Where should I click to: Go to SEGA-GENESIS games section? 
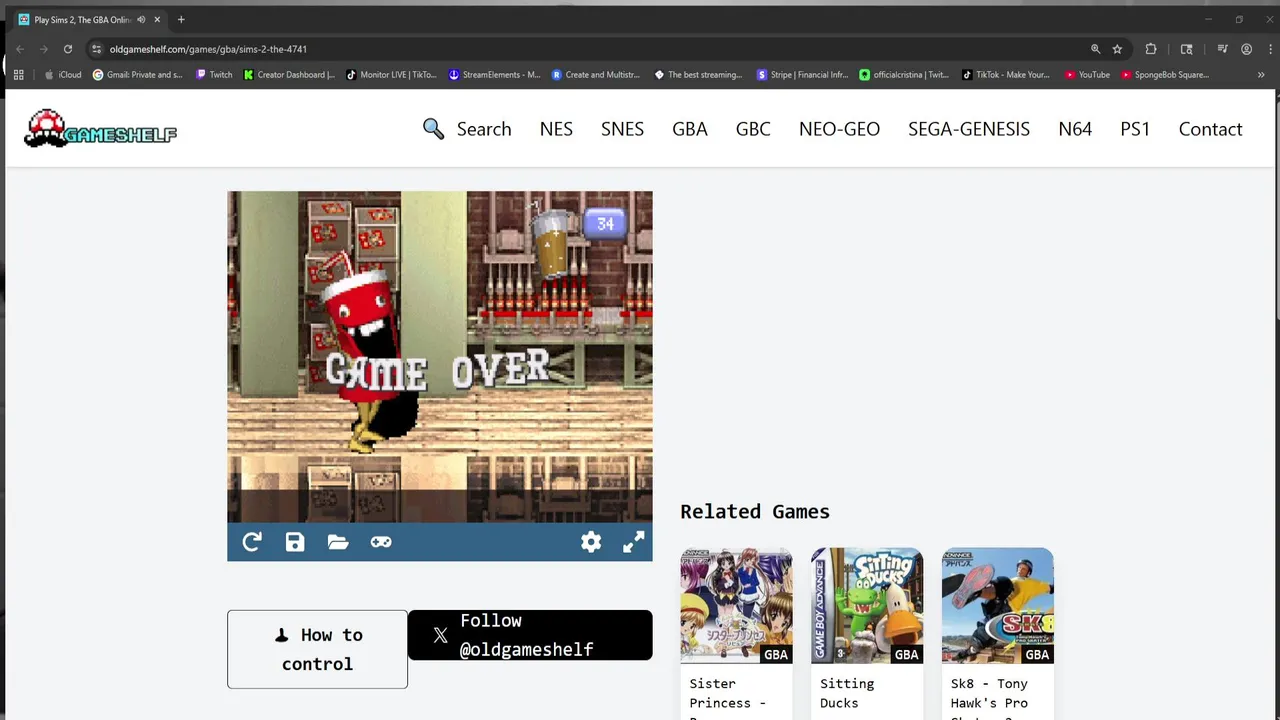[x=969, y=129]
